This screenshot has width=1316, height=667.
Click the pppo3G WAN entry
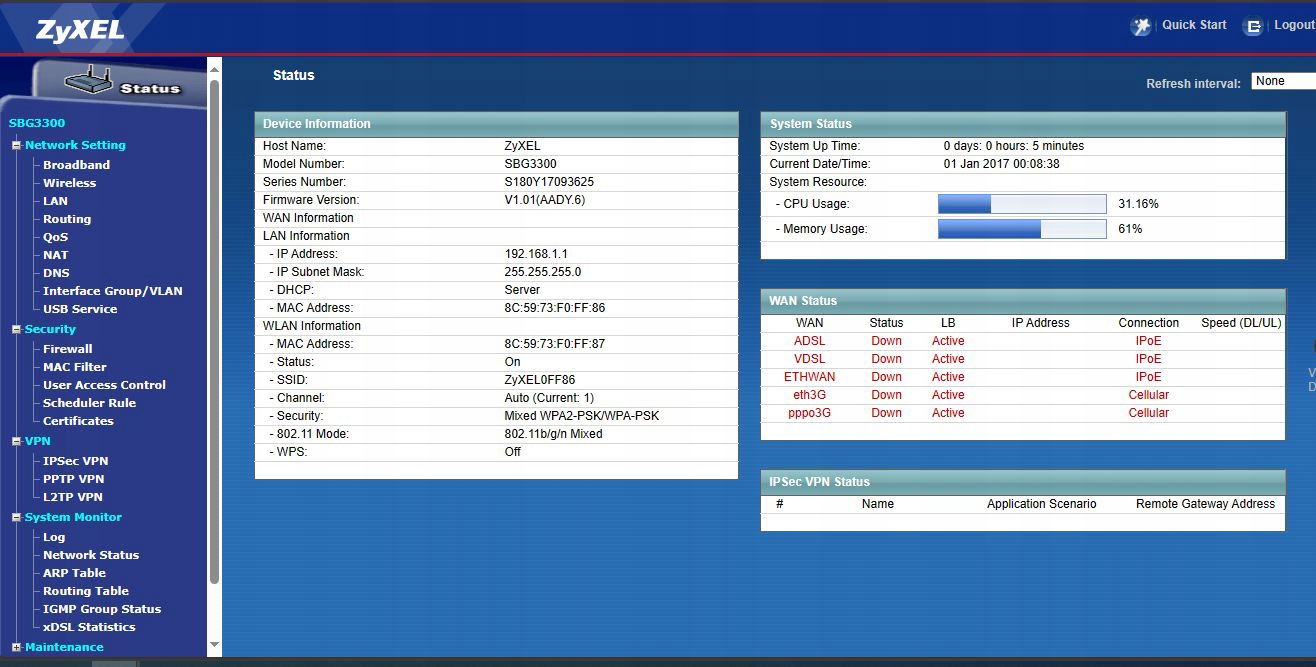tap(810, 413)
